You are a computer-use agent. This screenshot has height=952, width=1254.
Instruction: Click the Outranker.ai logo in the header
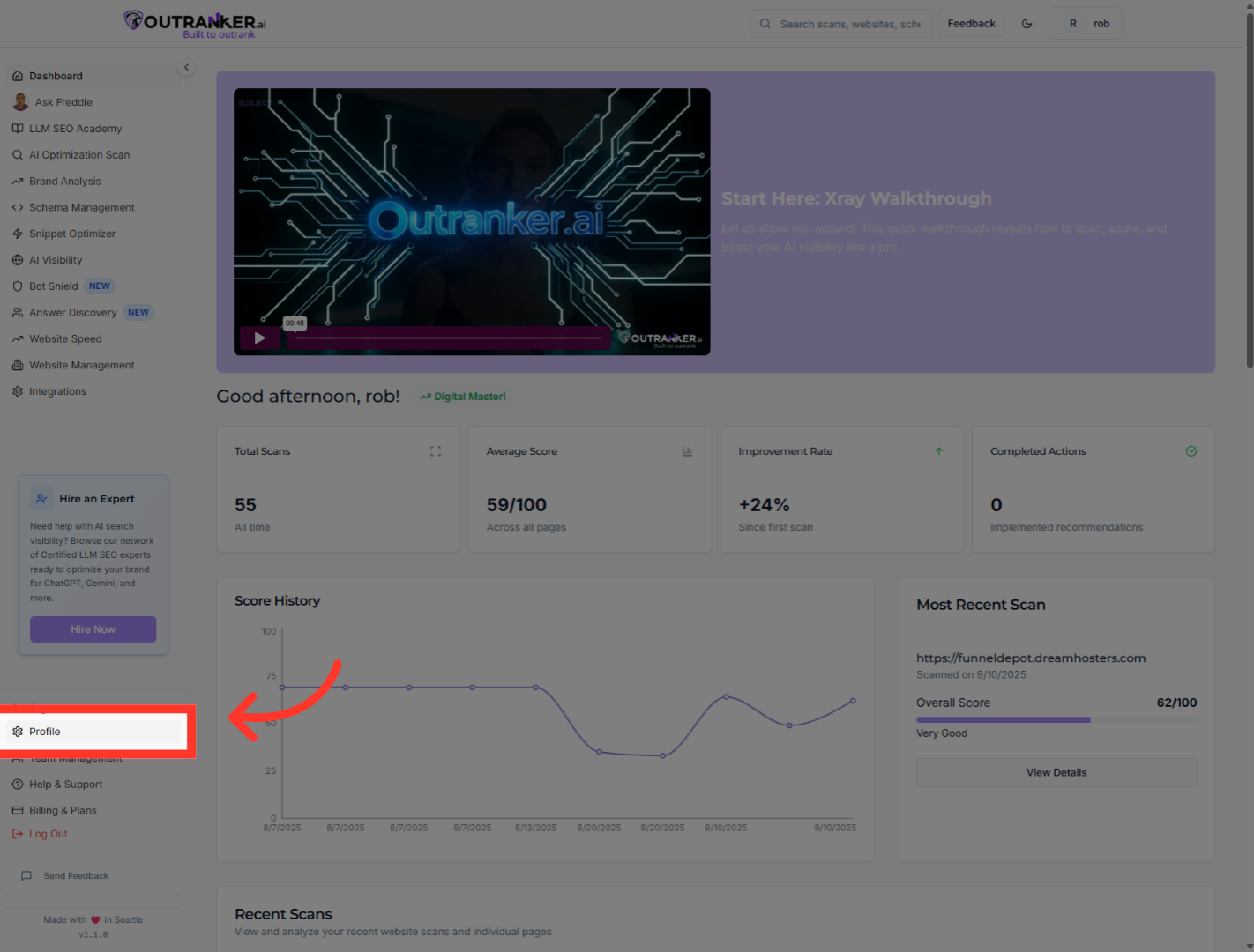coord(195,24)
